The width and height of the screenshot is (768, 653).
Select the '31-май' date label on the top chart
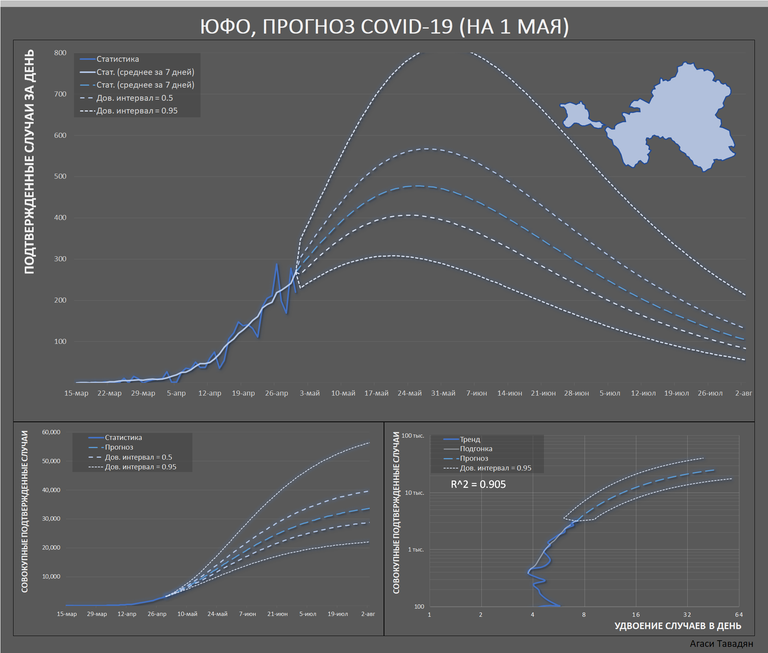click(x=444, y=394)
